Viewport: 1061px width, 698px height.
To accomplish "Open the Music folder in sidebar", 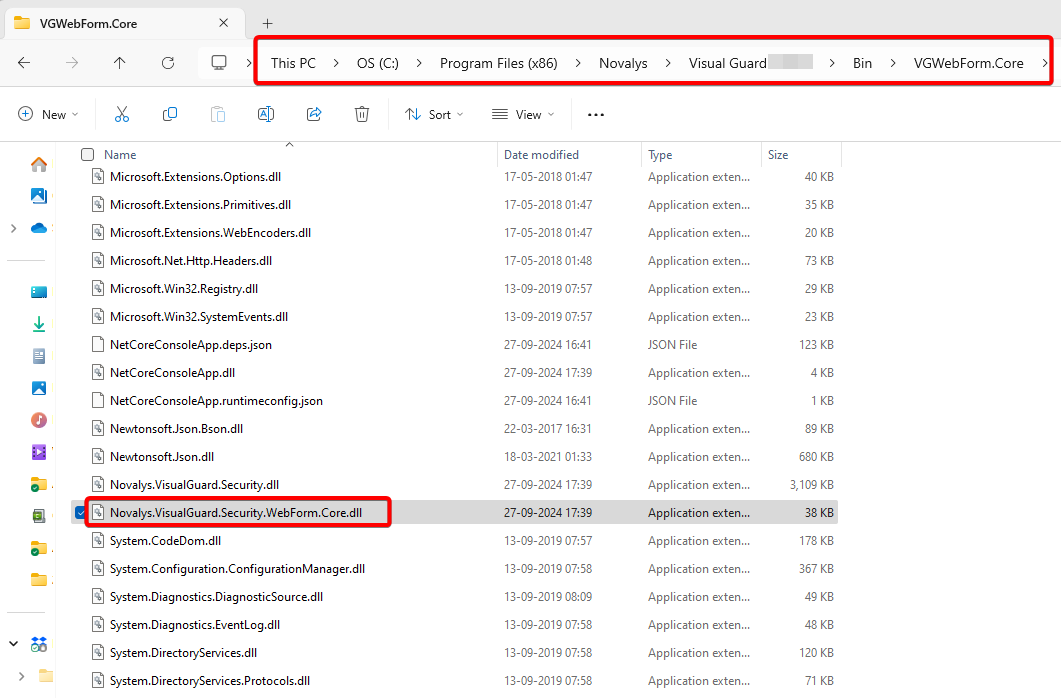I will tap(38, 420).
